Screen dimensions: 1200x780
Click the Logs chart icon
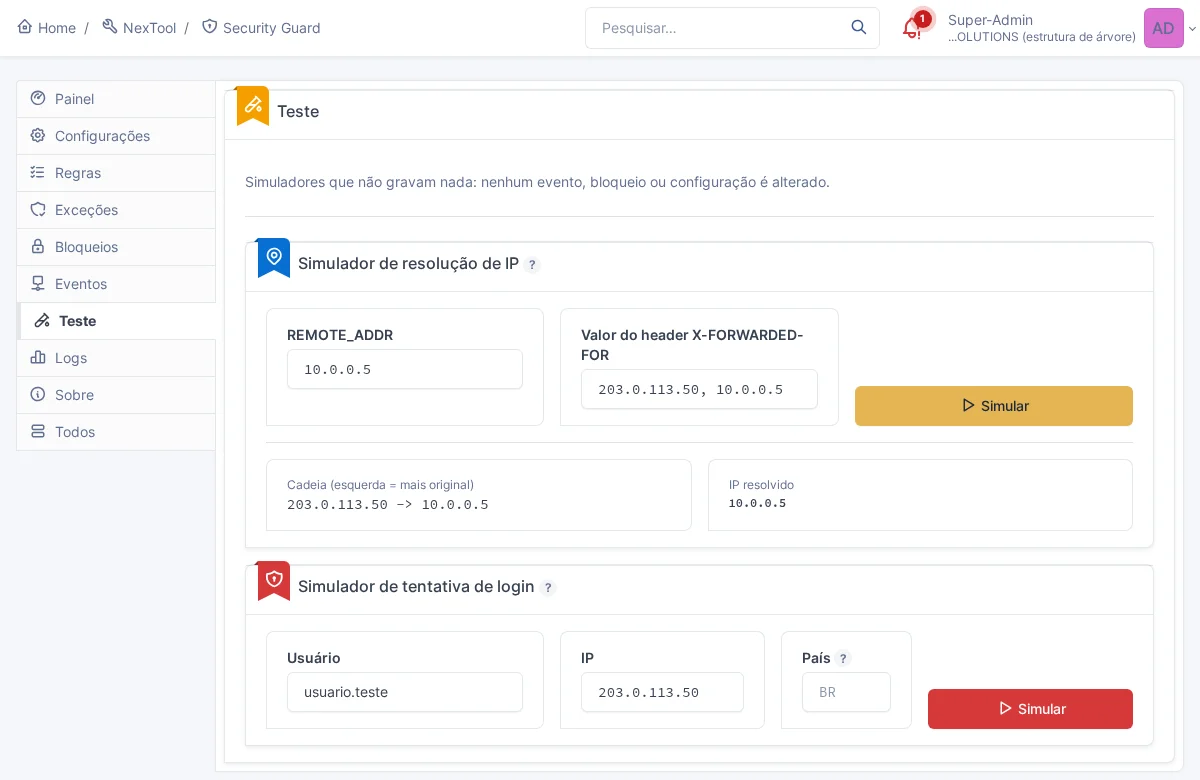pyautogui.click(x=38, y=357)
